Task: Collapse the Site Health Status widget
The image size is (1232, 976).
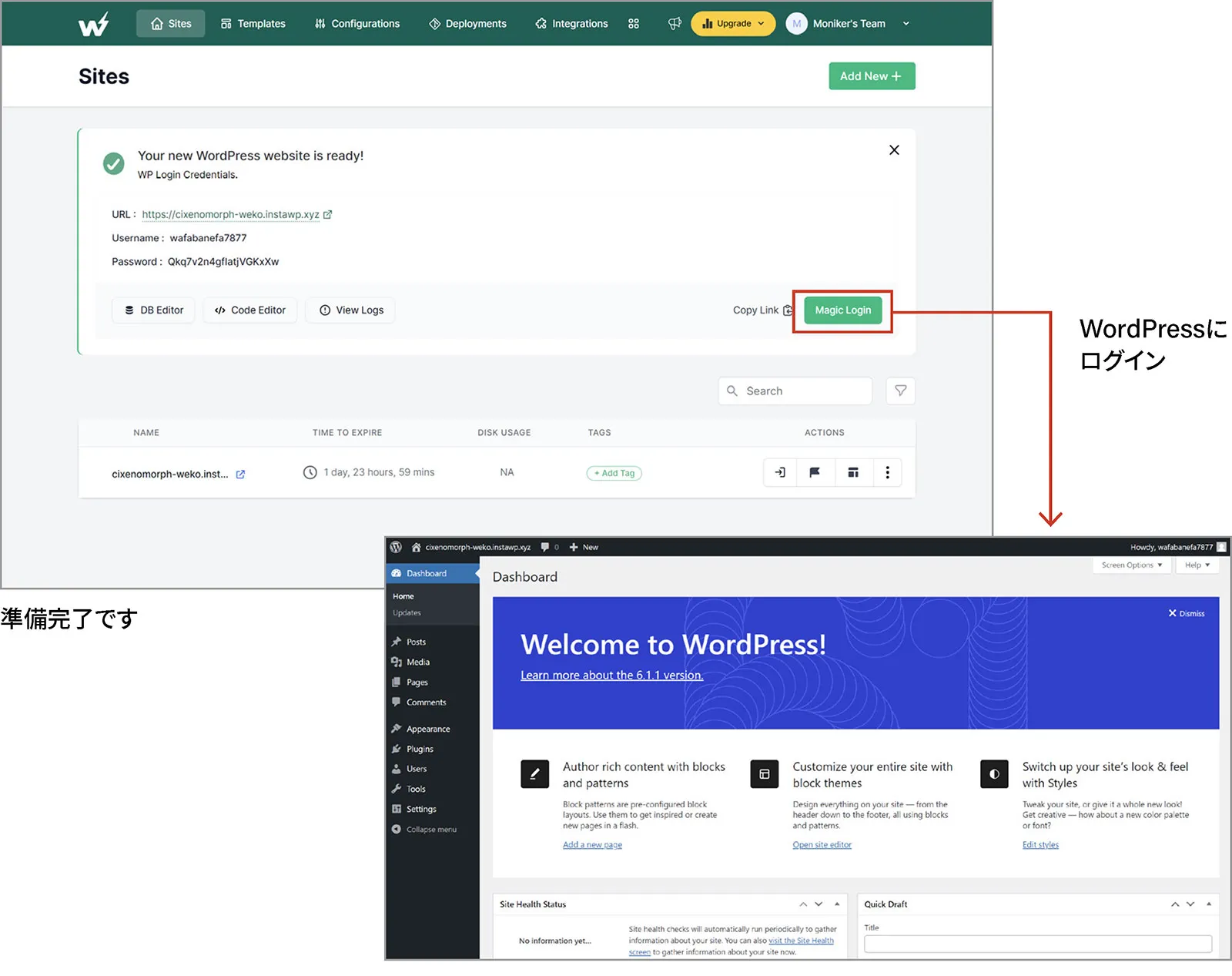Action: coord(837,904)
